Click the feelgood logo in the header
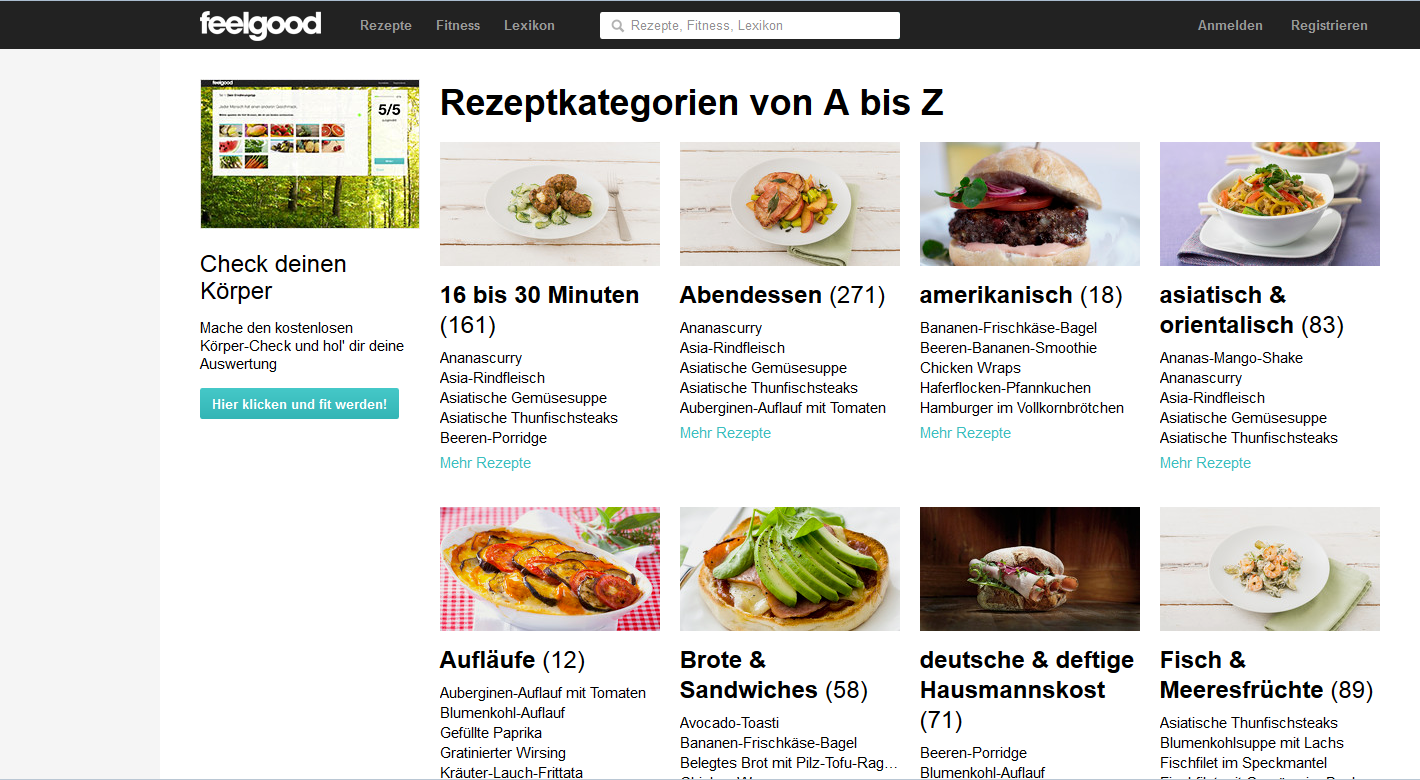Screen dimensions: 1420x780 click(x=260, y=24)
